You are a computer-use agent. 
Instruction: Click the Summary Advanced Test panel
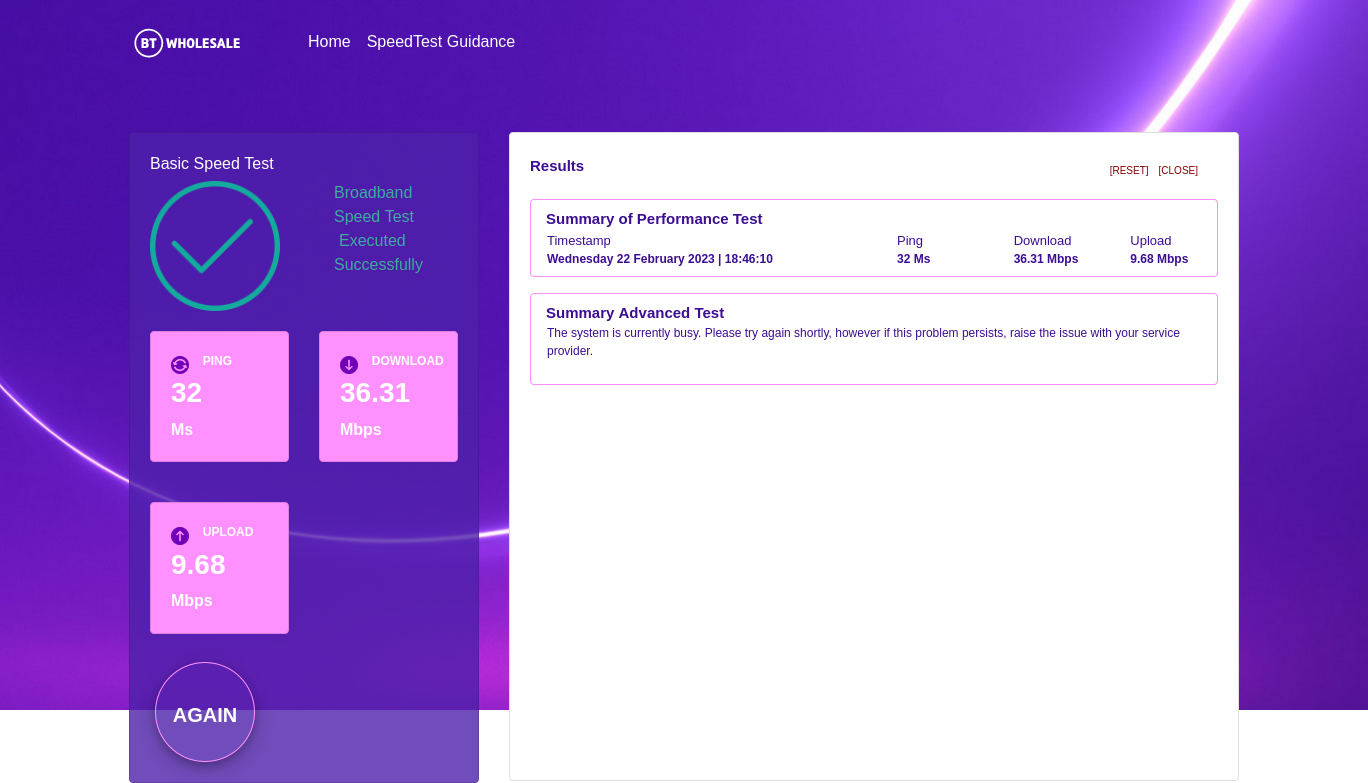coord(873,338)
